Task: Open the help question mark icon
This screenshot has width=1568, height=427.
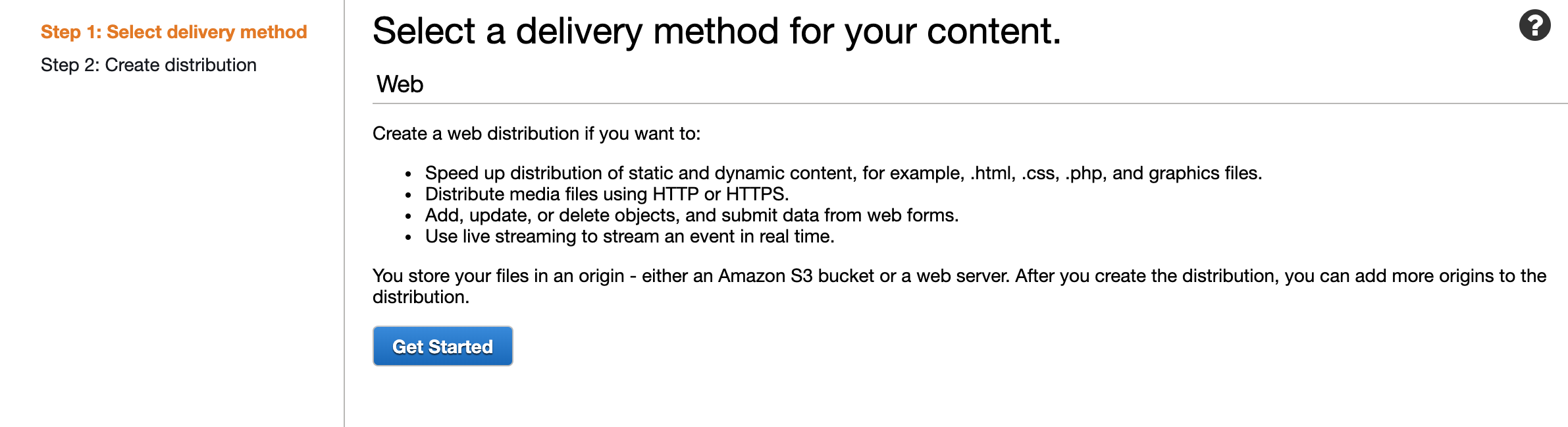Action: 1534,26
